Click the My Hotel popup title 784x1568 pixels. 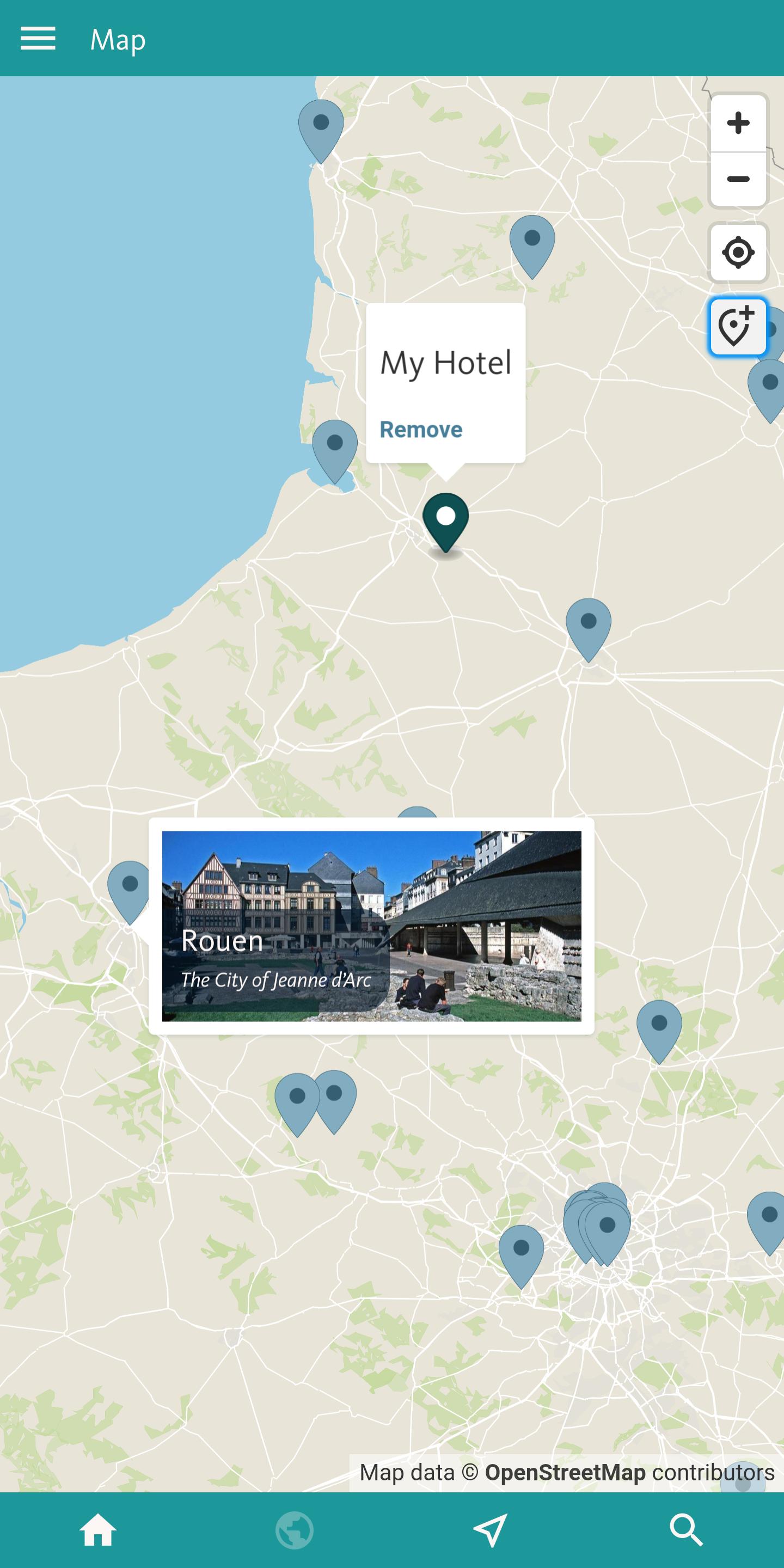tap(445, 363)
